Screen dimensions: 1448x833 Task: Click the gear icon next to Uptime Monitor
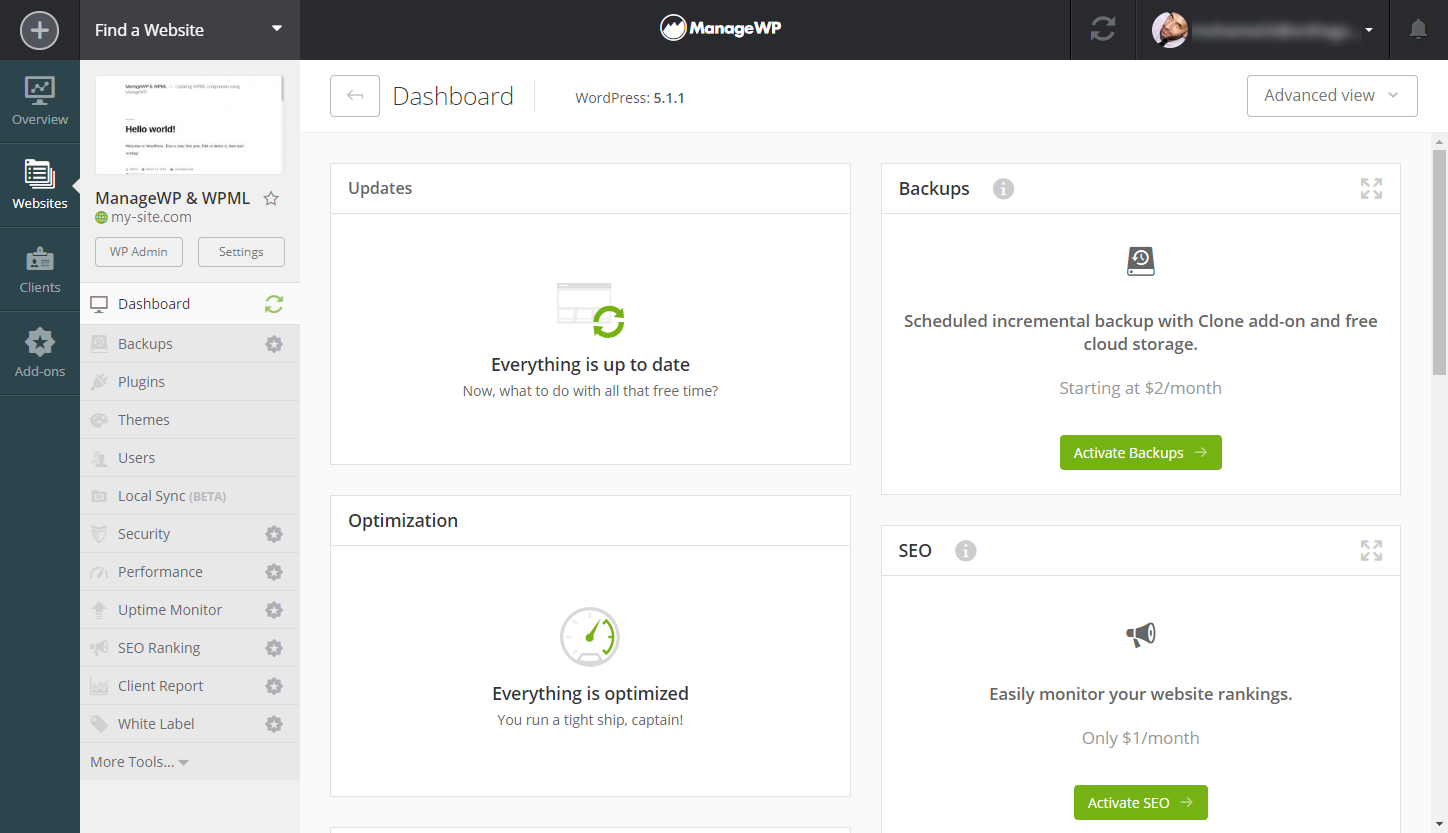(274, 610)
